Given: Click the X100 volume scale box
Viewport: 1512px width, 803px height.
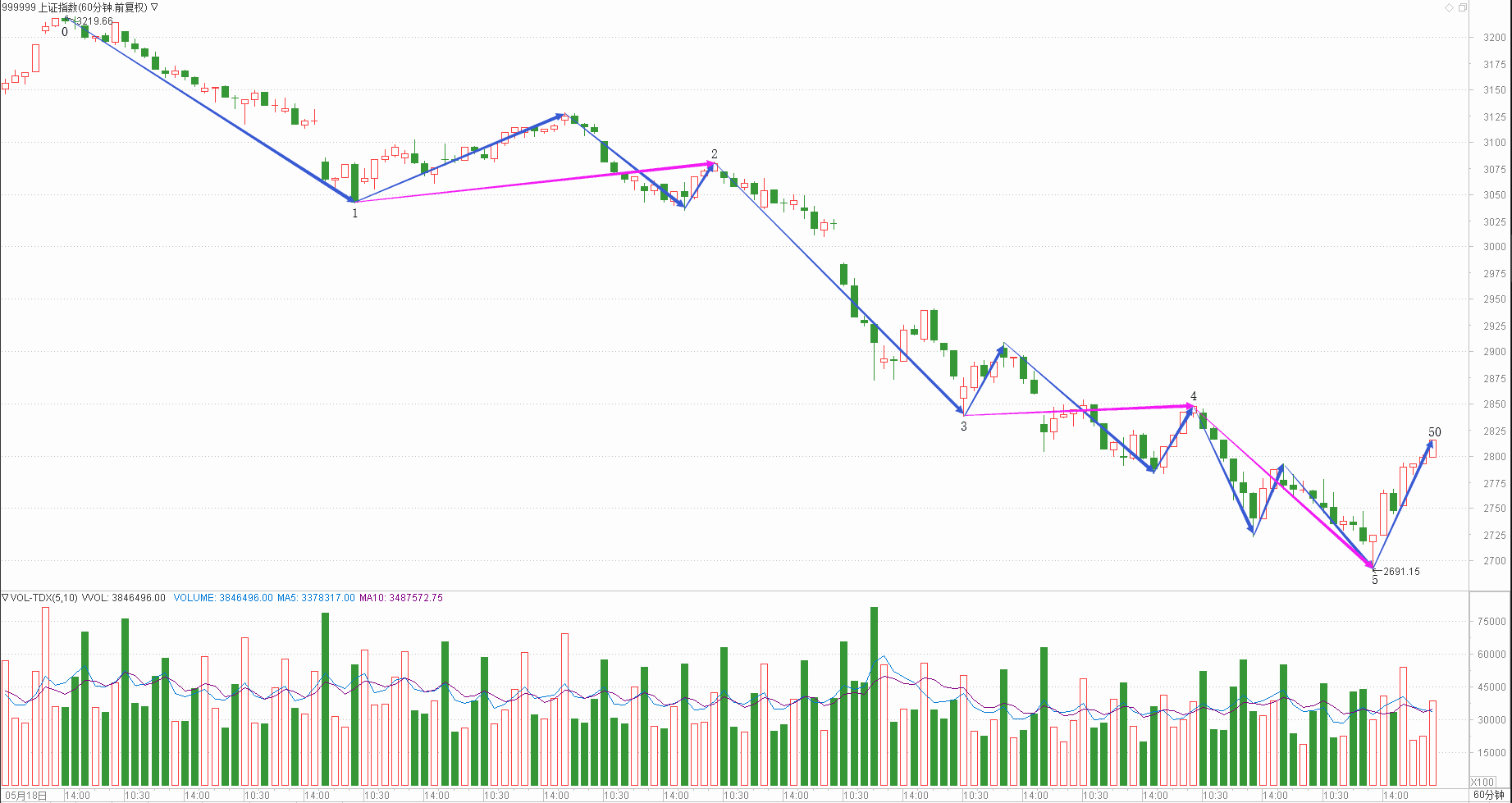Looking at the screenshot, I should [1482, 782].
